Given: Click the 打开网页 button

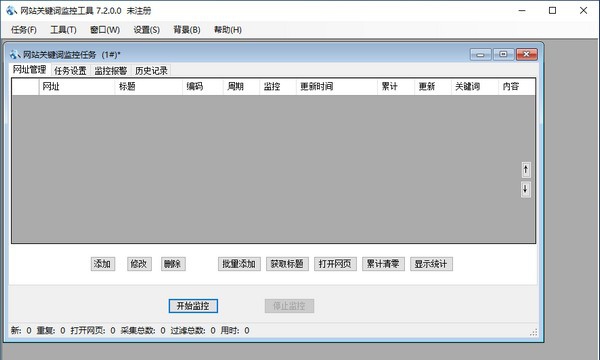Looking at the screenshot, I should tap(335, 264).
